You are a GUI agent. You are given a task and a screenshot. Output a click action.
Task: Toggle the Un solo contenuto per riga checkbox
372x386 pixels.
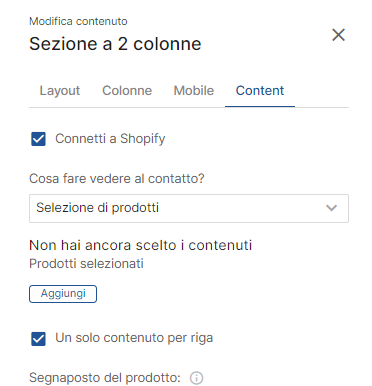coord(38,339)
